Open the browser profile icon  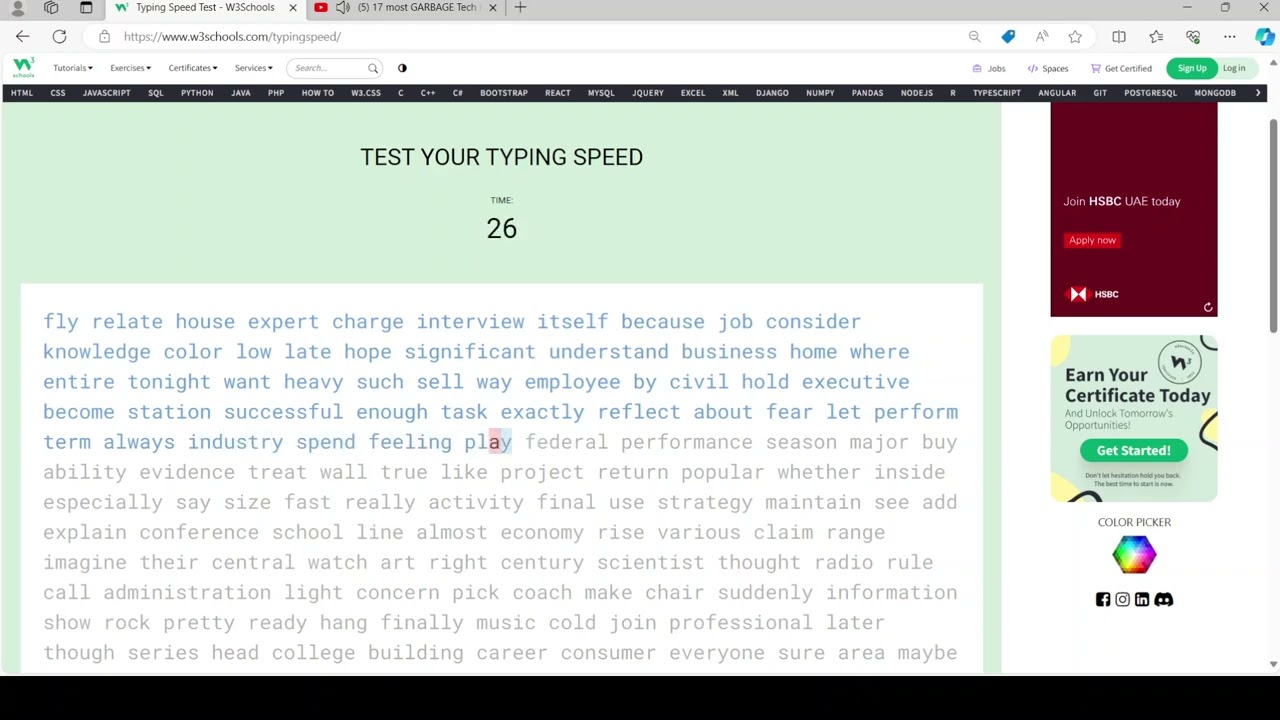(17, 8)
